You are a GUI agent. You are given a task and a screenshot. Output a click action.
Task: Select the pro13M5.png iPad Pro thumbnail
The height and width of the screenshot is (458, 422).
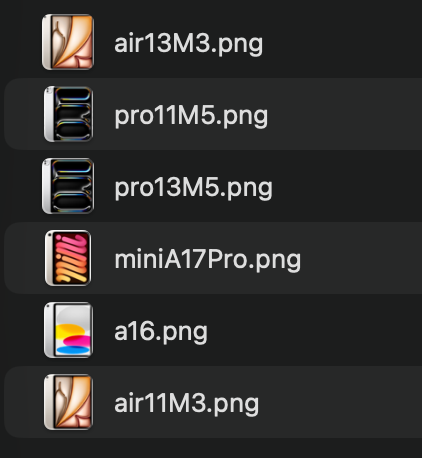[x=68, y=186]
